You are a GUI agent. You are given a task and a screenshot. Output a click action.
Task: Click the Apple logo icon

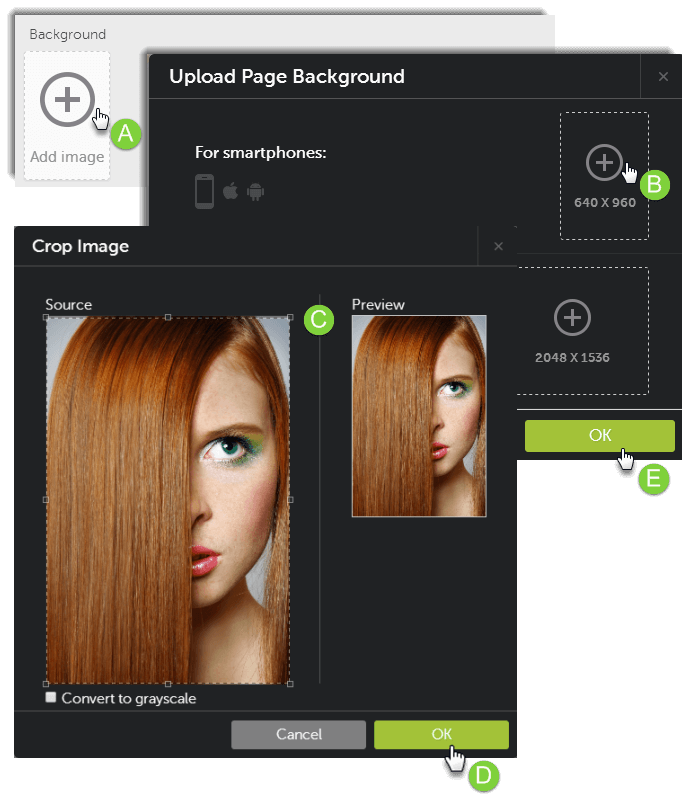[x=230, y=191]
